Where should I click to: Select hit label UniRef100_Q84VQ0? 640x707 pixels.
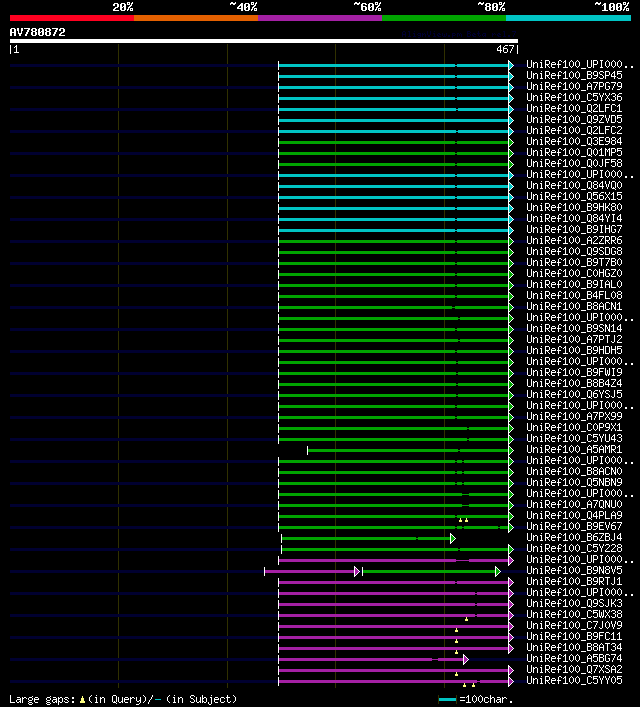tap(574, 185)
